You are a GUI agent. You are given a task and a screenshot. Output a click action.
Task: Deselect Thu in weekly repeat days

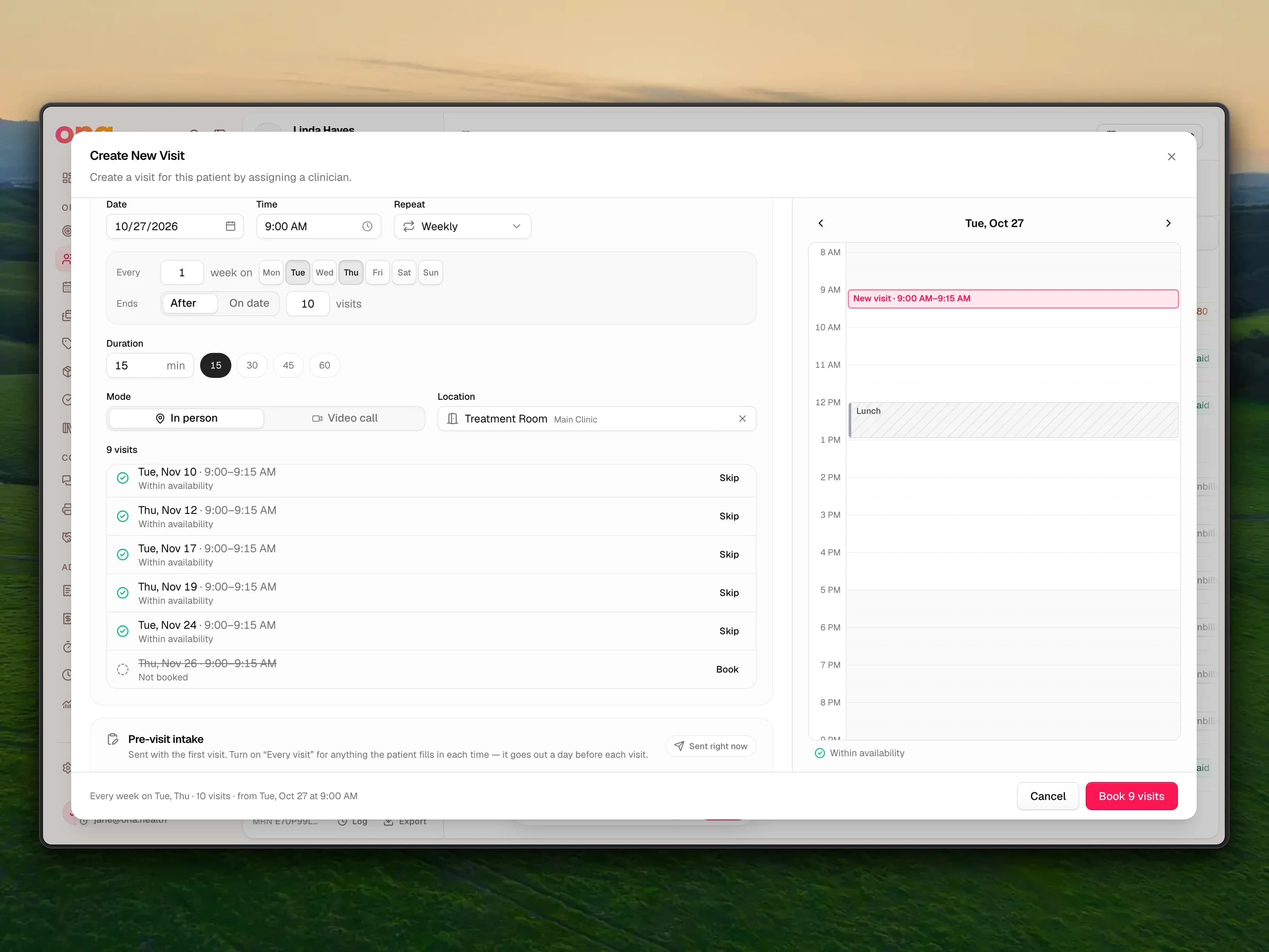click(351, 272)
